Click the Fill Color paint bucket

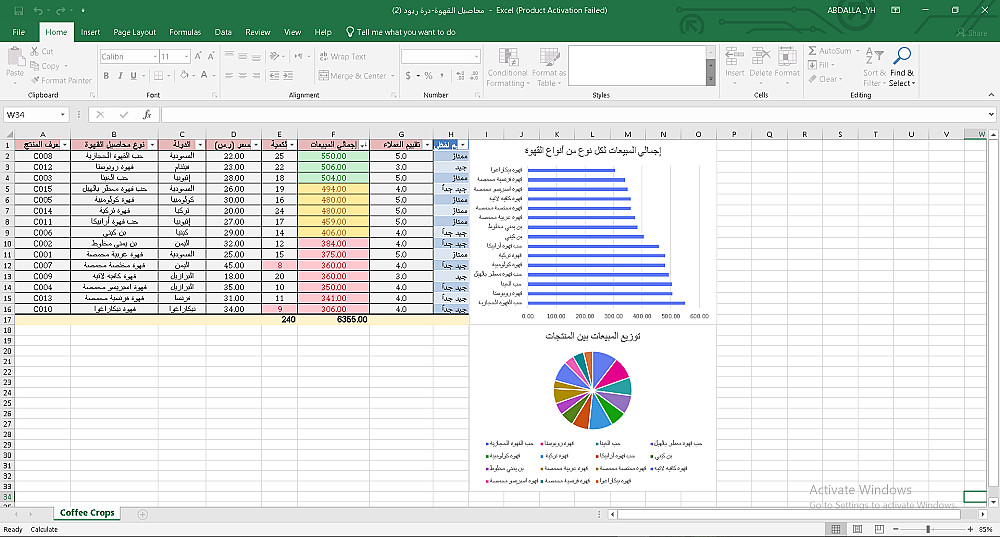point(184,75)
